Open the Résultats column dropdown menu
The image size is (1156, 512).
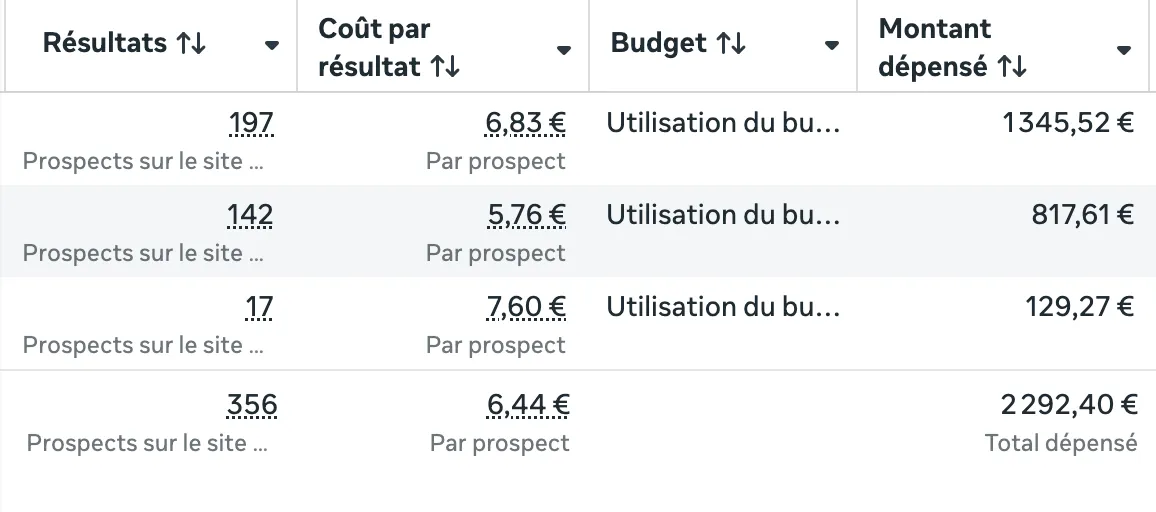[x=271, y=46]
